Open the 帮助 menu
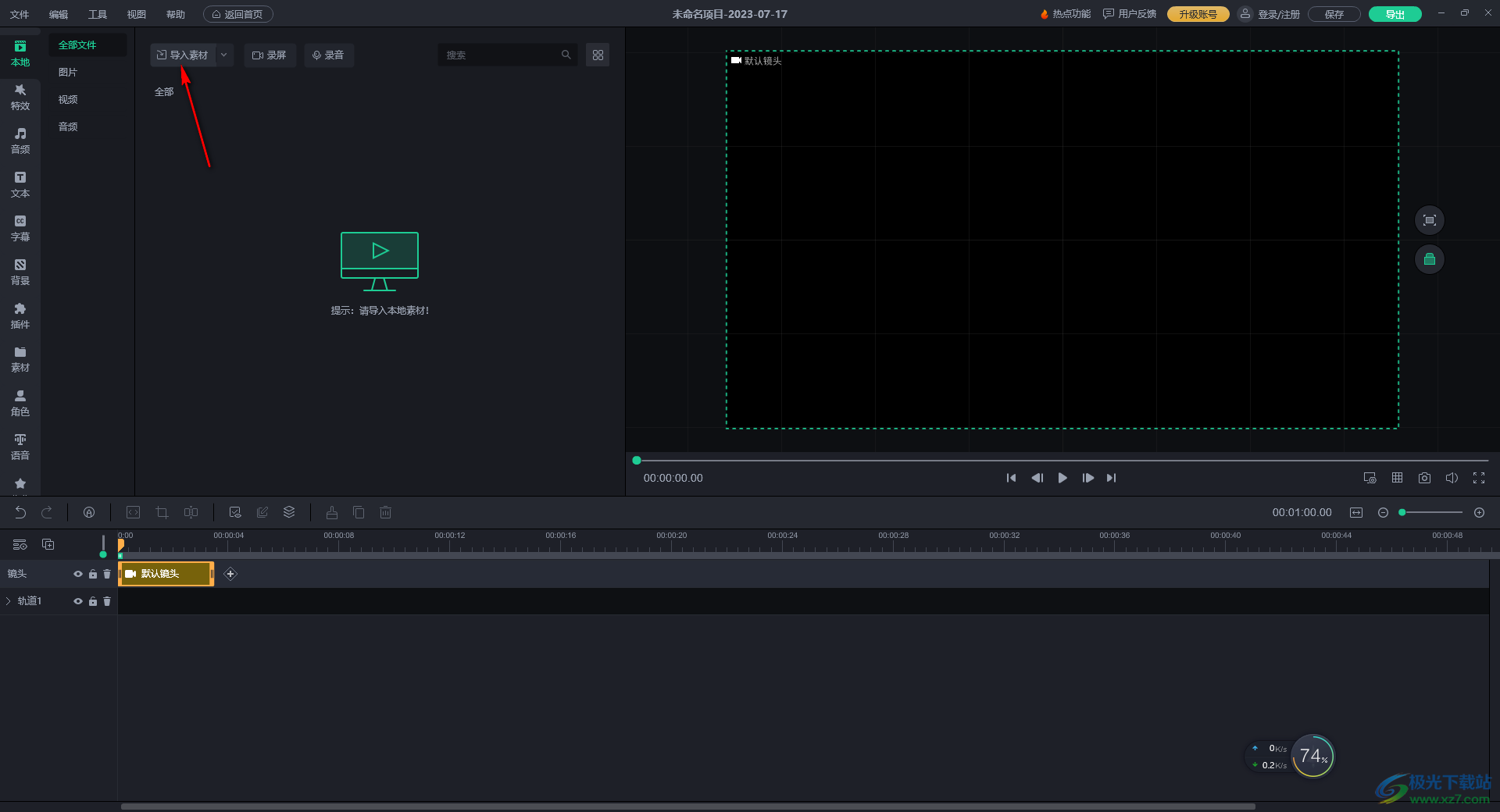This screenshot has height=812, width=1500. (176, 14)
